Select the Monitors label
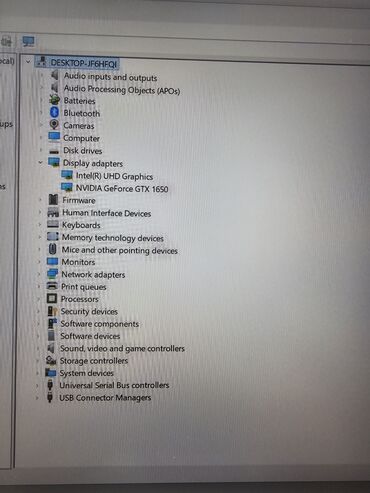 78,262
